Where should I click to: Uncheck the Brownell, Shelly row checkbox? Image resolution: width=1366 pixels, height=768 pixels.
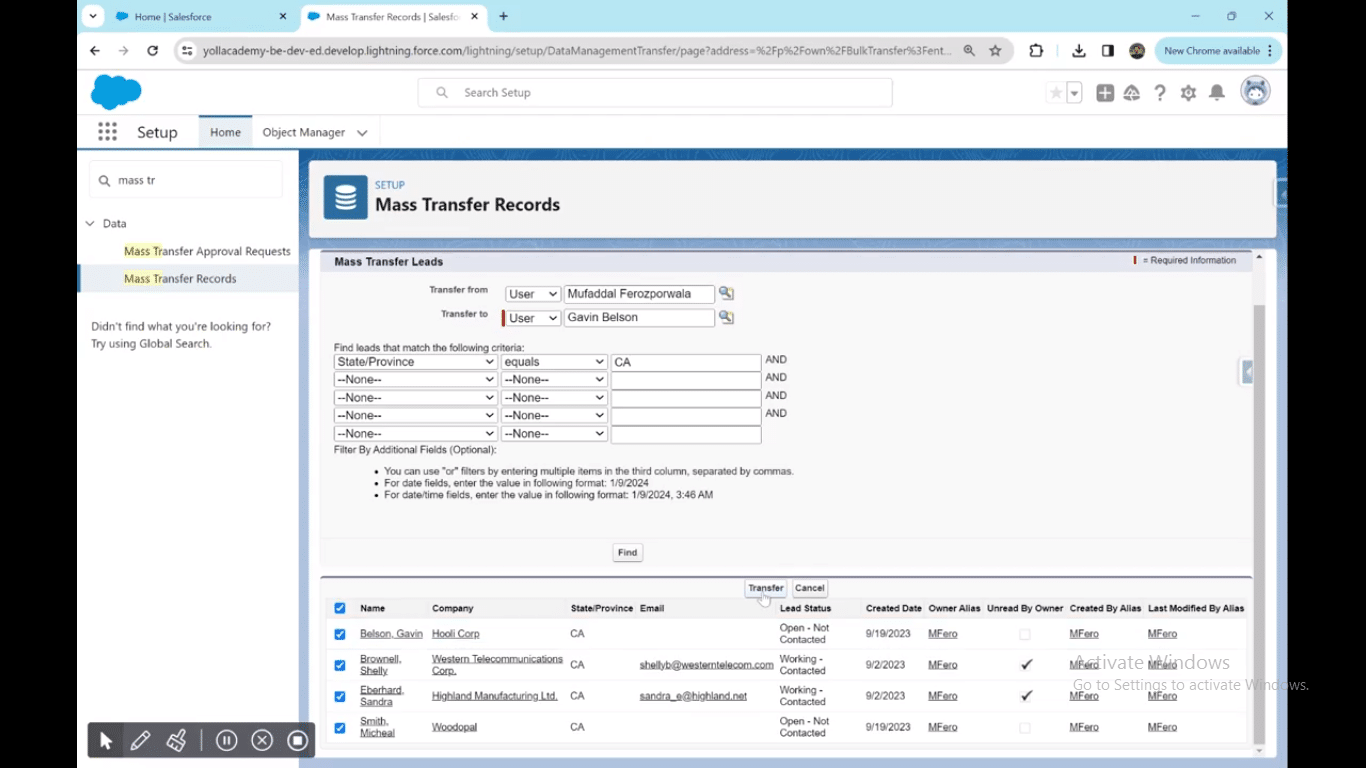tap(340, 665)
